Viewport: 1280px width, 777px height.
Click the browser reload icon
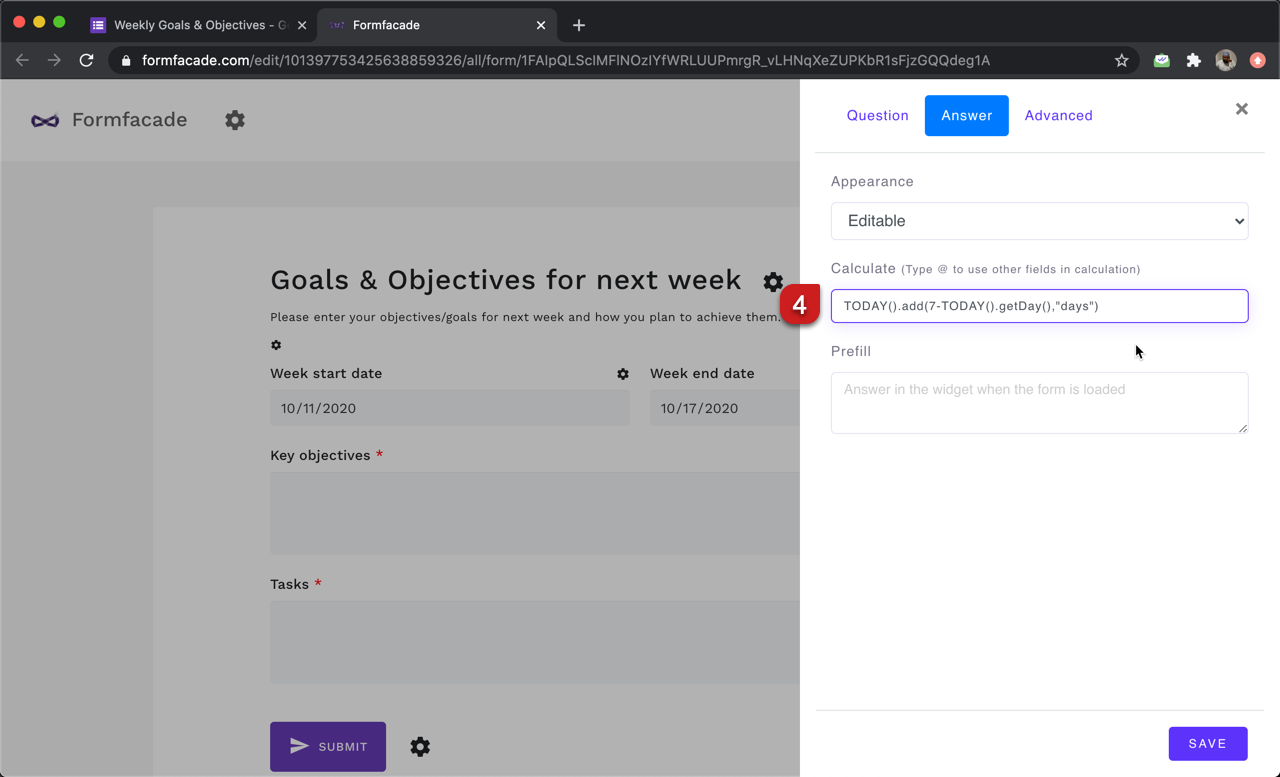87,60
